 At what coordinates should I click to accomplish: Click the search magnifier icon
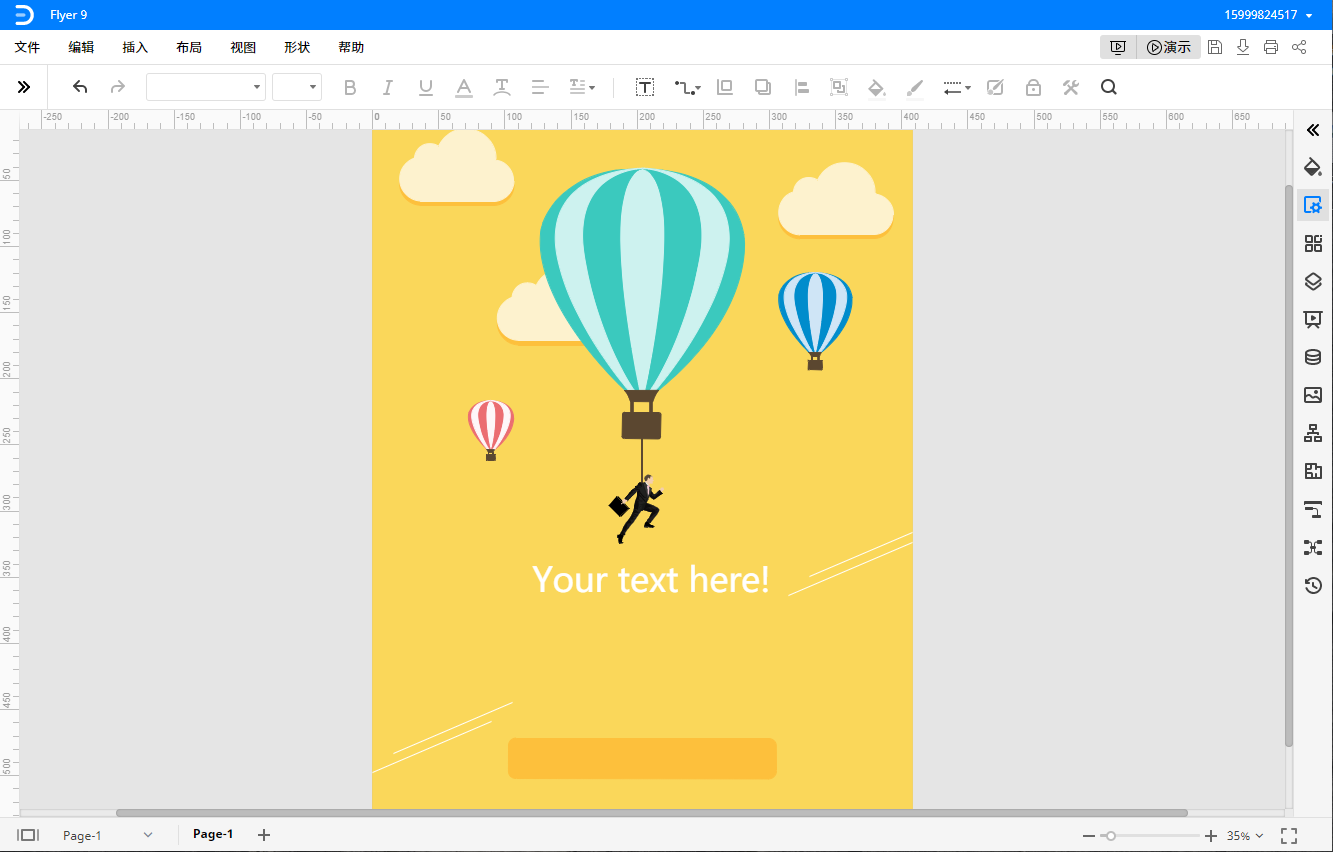1109,88
